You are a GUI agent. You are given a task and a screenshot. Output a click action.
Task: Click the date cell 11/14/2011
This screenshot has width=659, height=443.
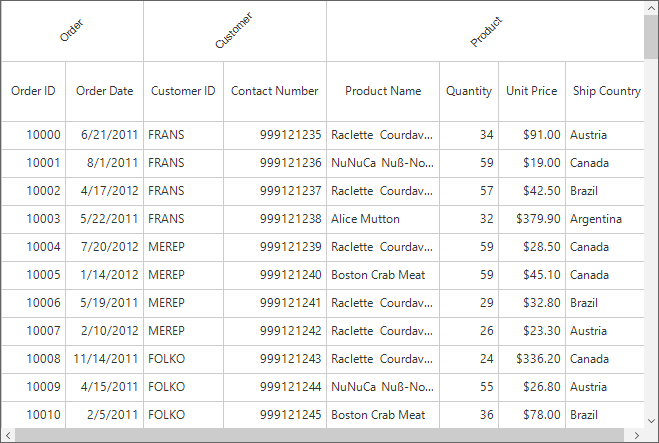point(104,359)
